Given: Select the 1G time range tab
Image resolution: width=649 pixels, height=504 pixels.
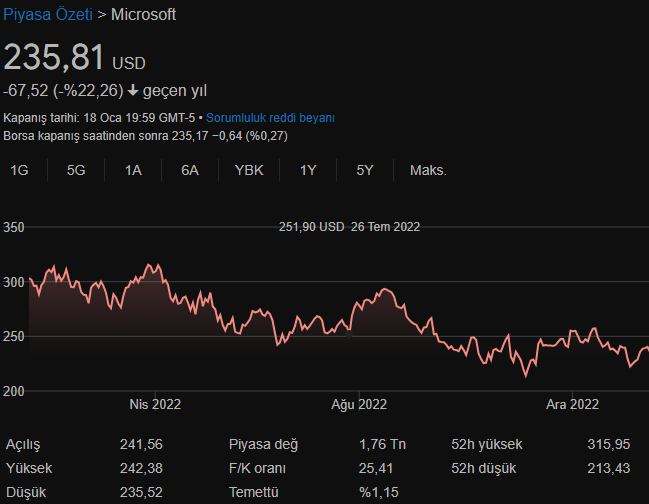Looking at the screenshot, I should [19, 170].
